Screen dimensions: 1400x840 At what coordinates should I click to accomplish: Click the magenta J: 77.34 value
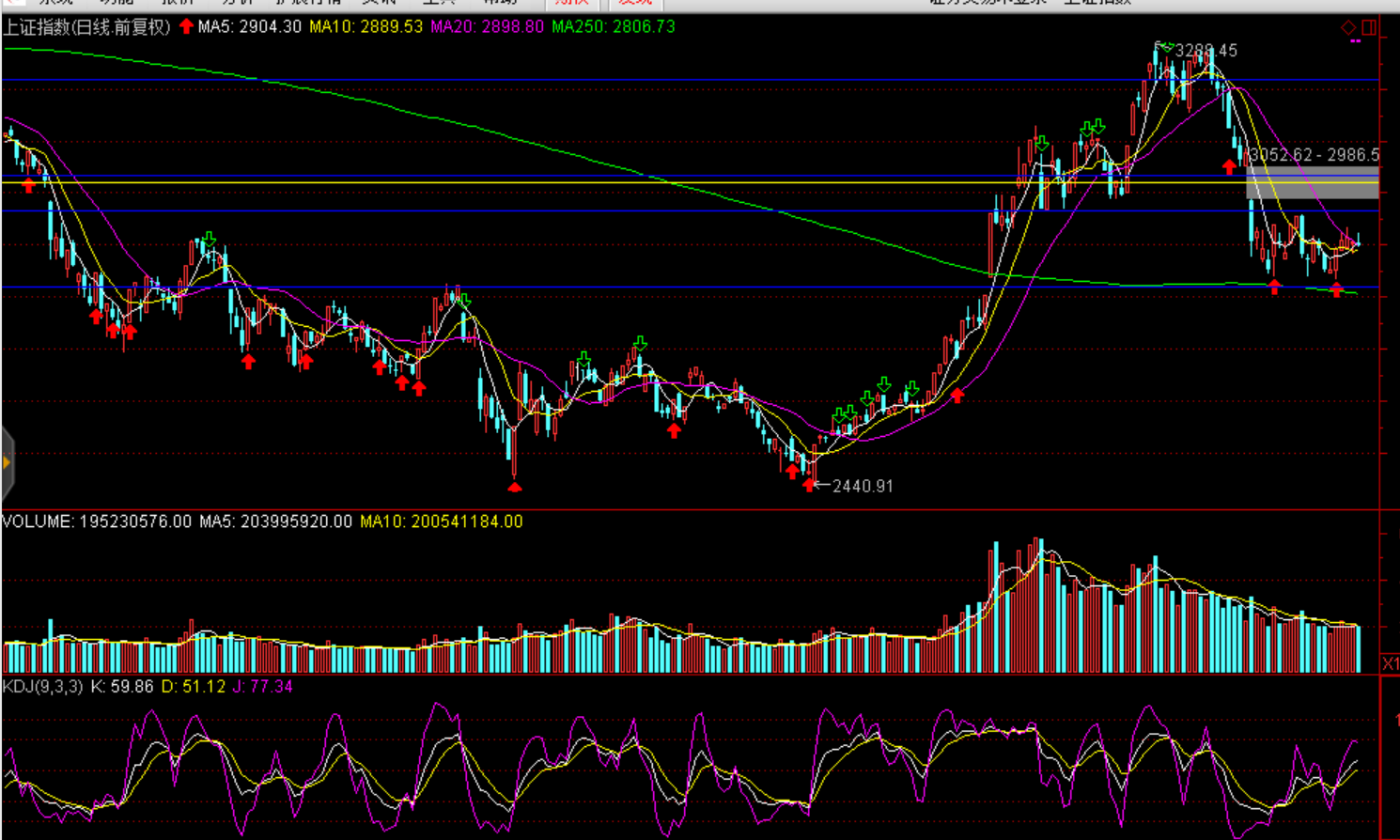(262, 687)
